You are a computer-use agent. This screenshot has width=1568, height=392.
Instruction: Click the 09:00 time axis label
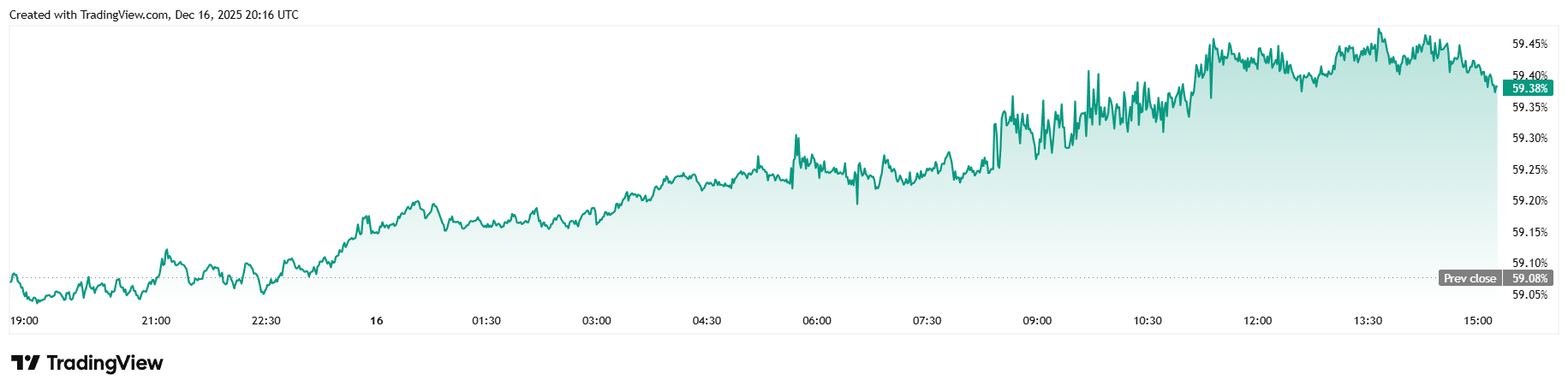coord(1037,321)
